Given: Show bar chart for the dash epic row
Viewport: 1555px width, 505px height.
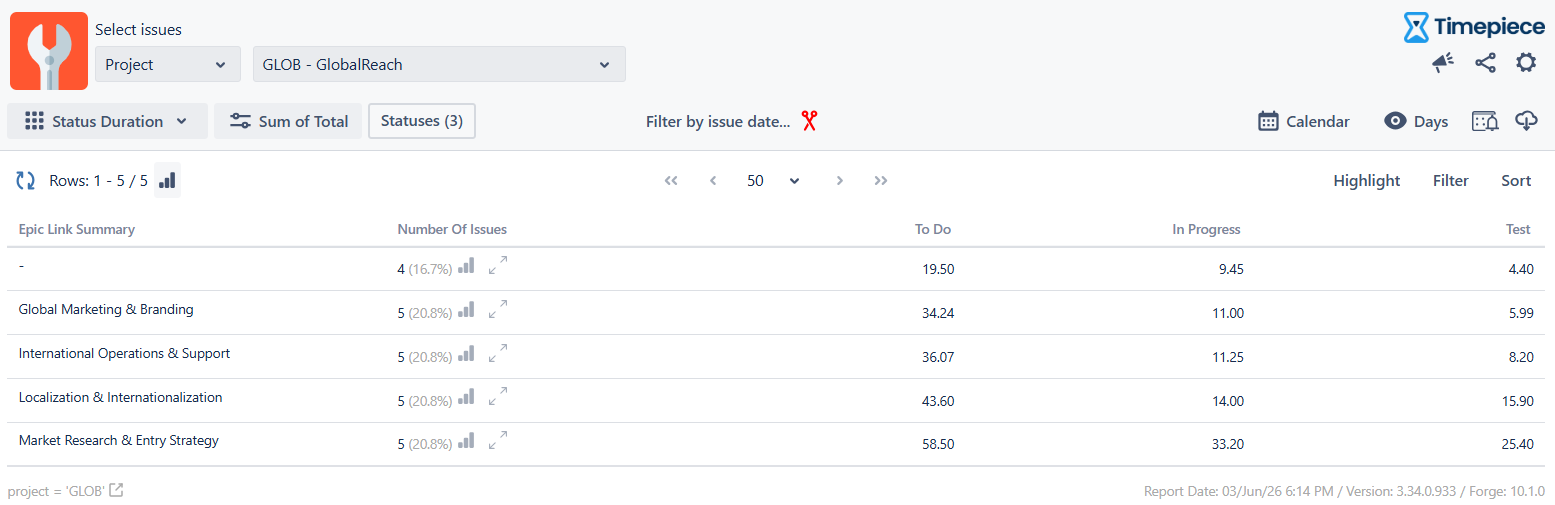Looking at the screenshot, I should (x=466, y=266).
